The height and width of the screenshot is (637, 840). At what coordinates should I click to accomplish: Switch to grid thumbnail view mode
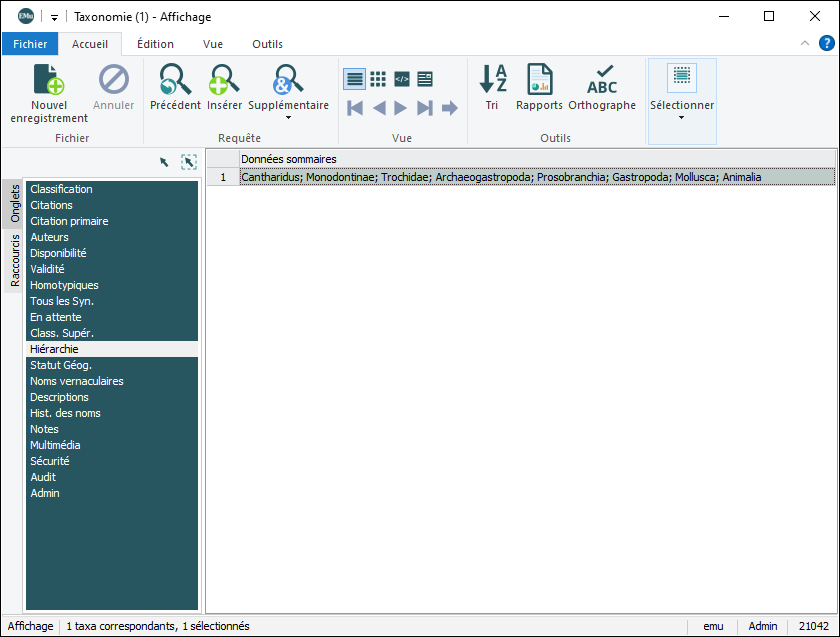378,79
